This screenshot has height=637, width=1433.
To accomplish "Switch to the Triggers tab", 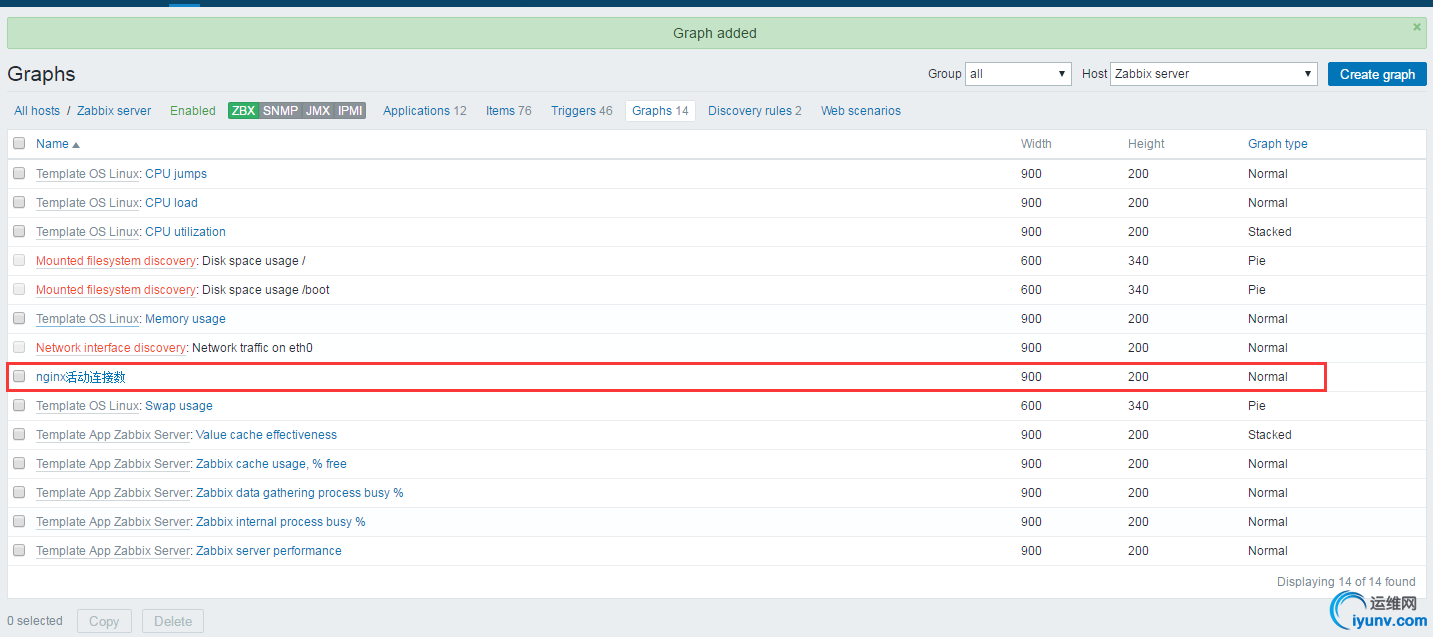I will 581,111.
